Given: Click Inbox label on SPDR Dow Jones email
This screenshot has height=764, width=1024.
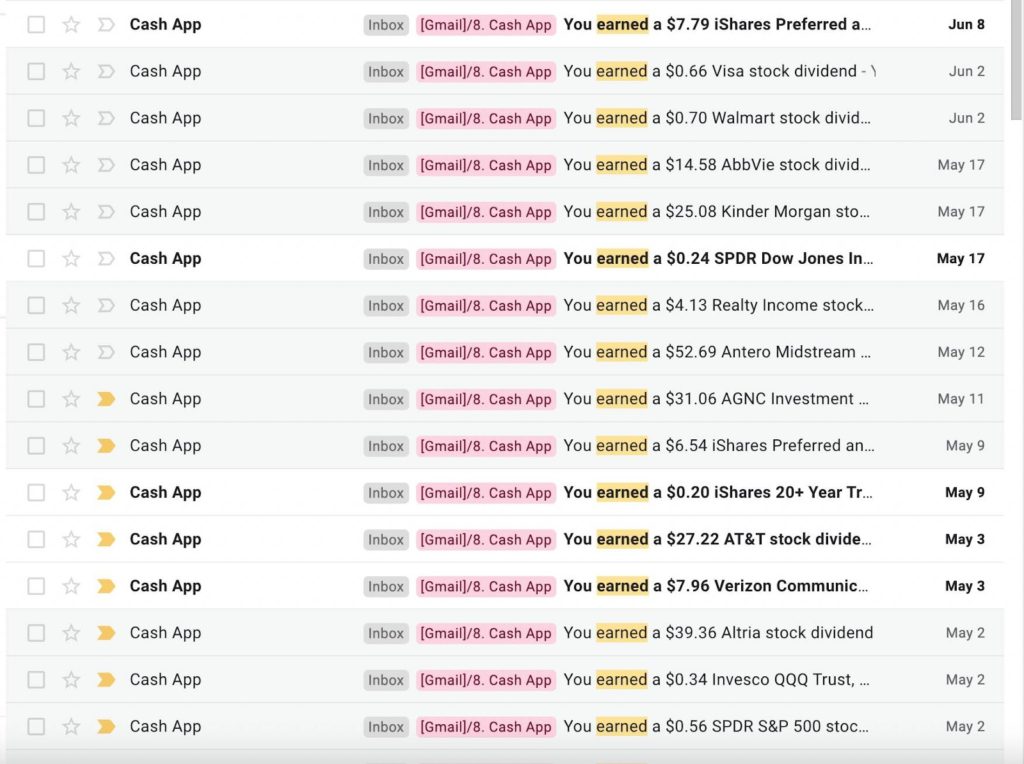Looking at the screenshot, I should [386, 259].
